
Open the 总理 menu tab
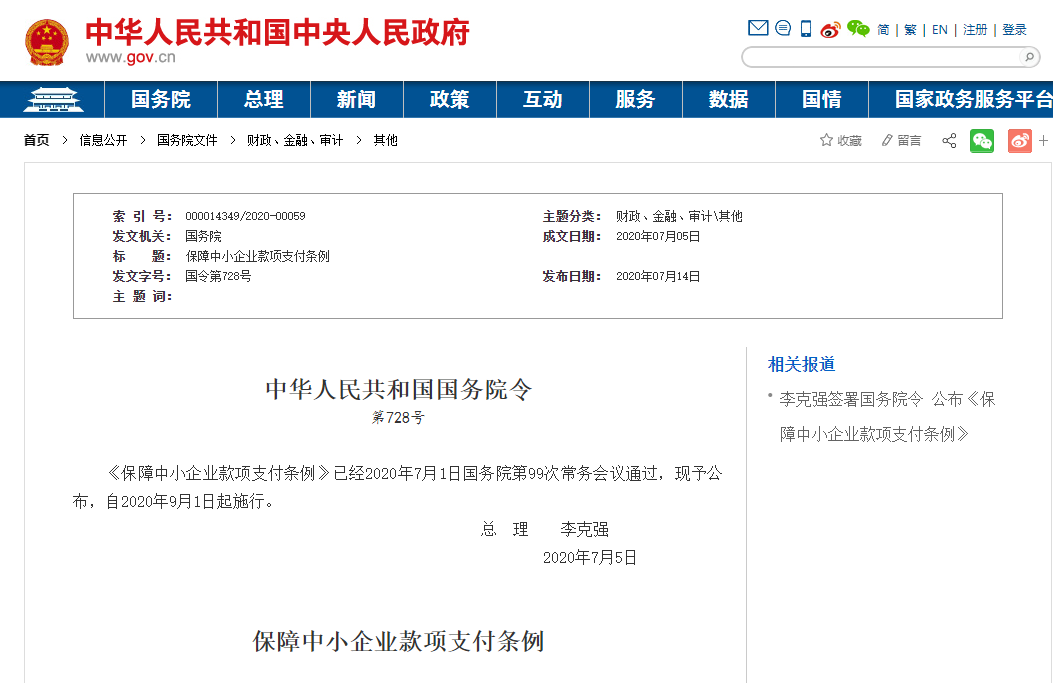[x=263, y=99]
